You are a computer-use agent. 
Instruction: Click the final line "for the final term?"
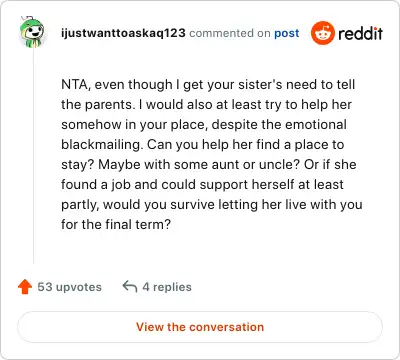click(x=116, y=224)
